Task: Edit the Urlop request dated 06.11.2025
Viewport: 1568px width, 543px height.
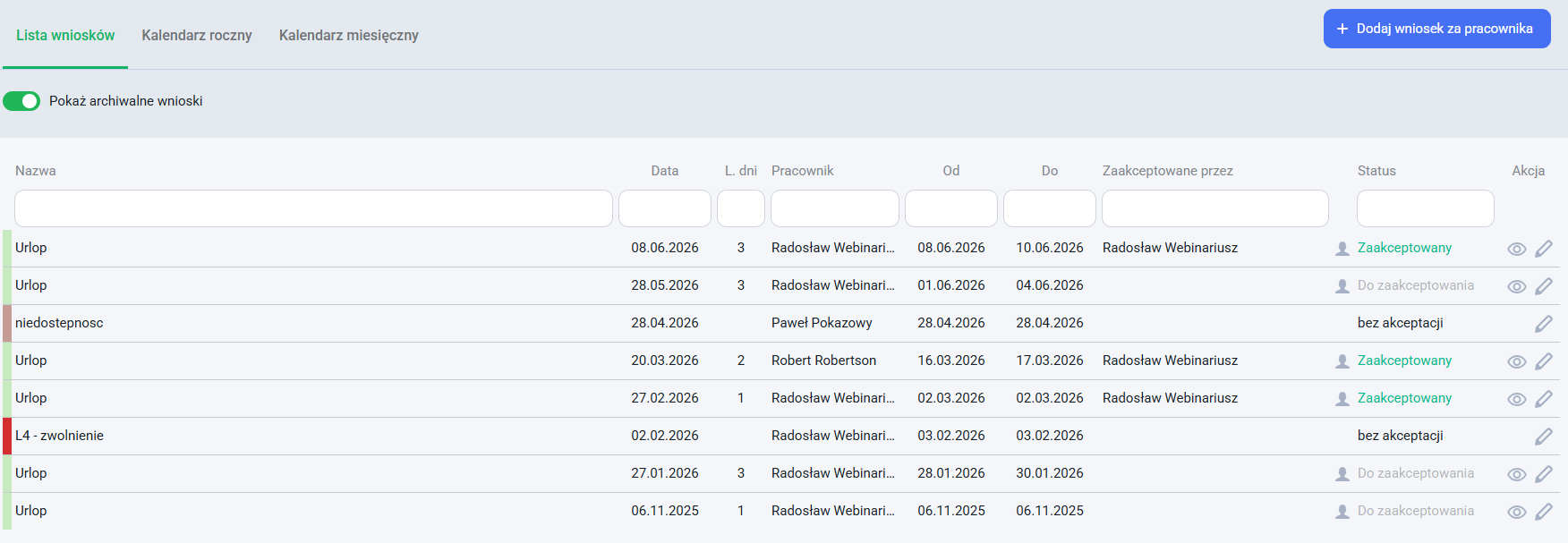Action: [x=1544, y=512]
